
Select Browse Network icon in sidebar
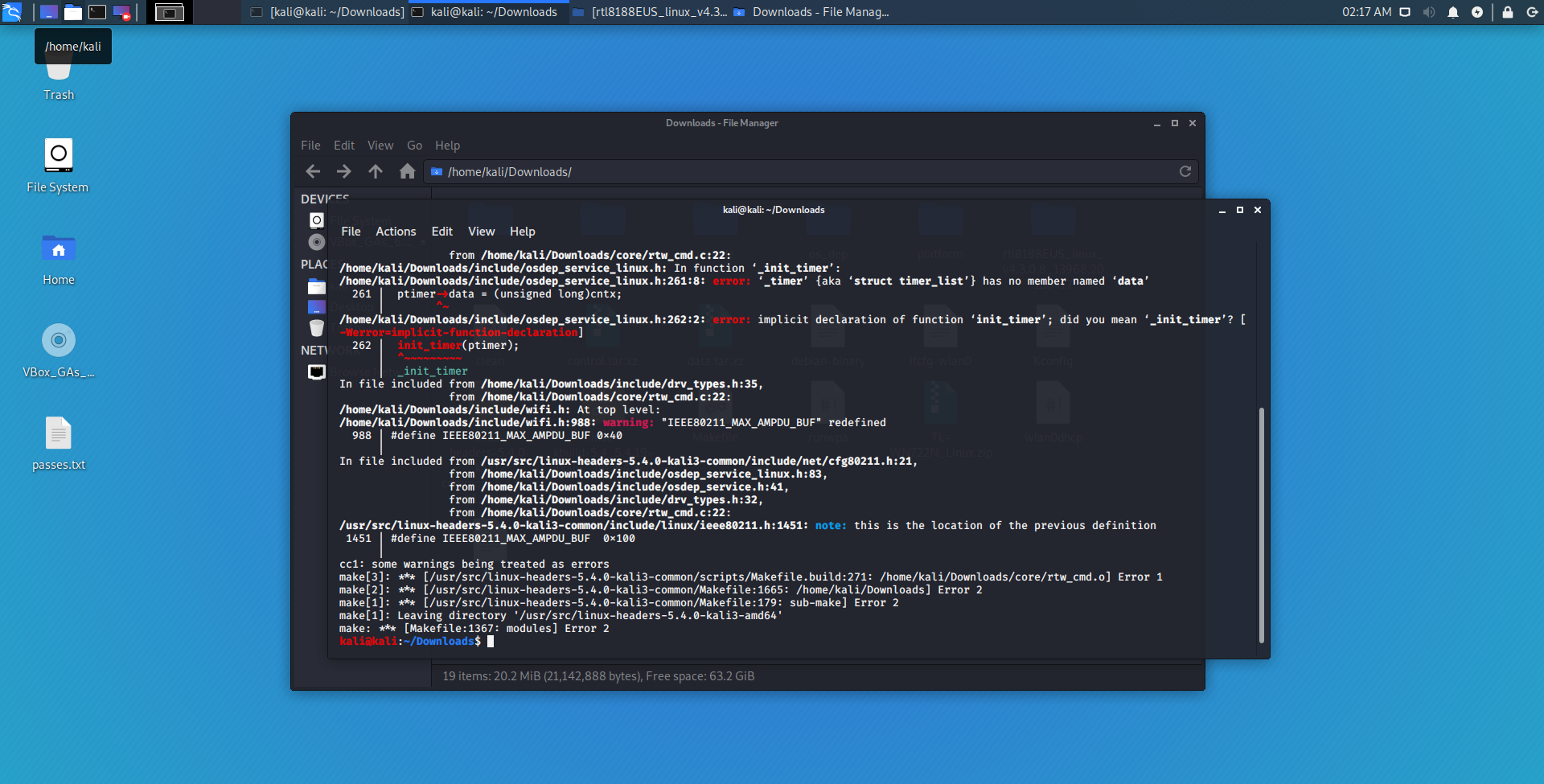pyautogui.click(x=317, y=371)
